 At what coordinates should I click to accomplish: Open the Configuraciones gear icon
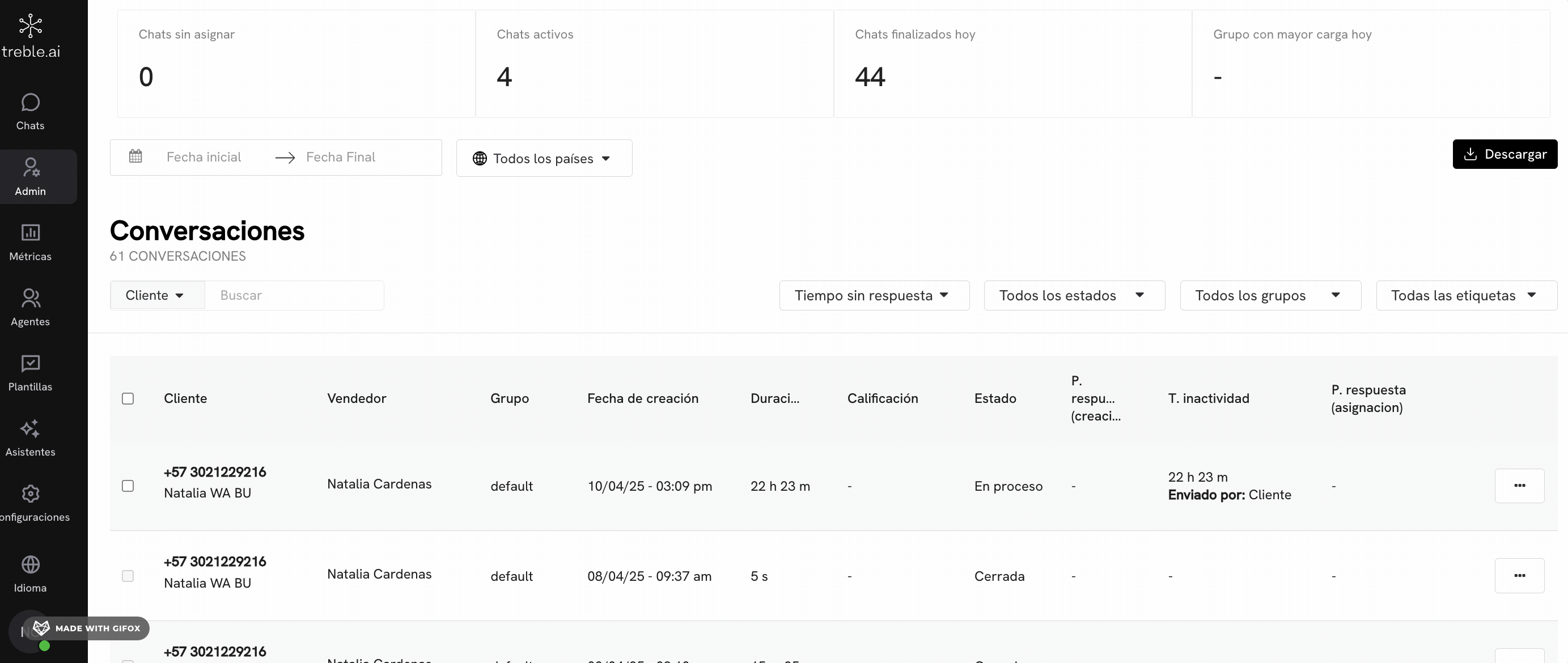(x=30, y=494)
